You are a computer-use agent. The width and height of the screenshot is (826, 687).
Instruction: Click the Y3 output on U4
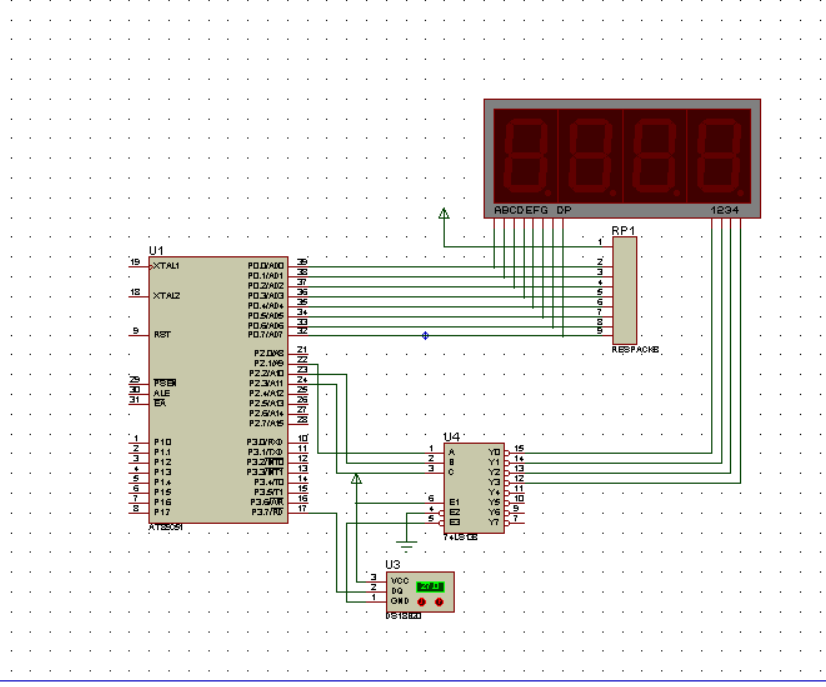click(494, 483)
